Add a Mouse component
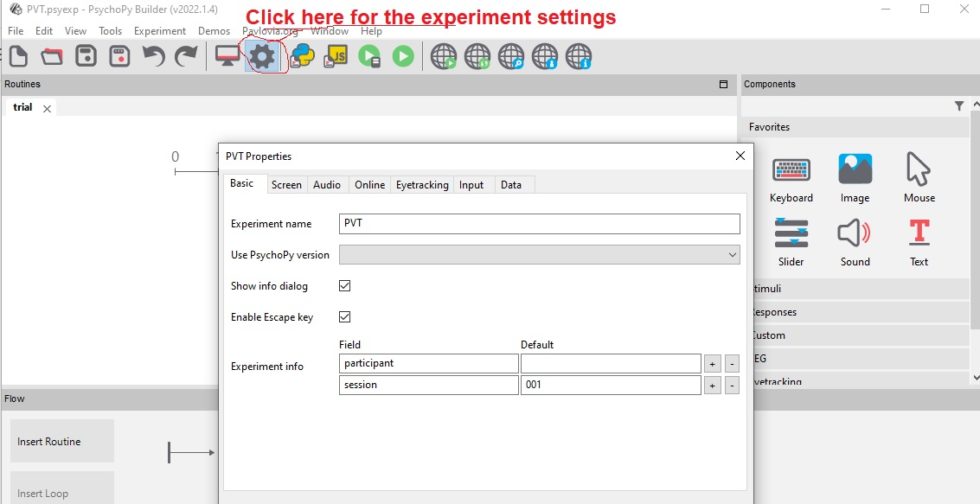The image size is (980, 504). click(919, 178)
